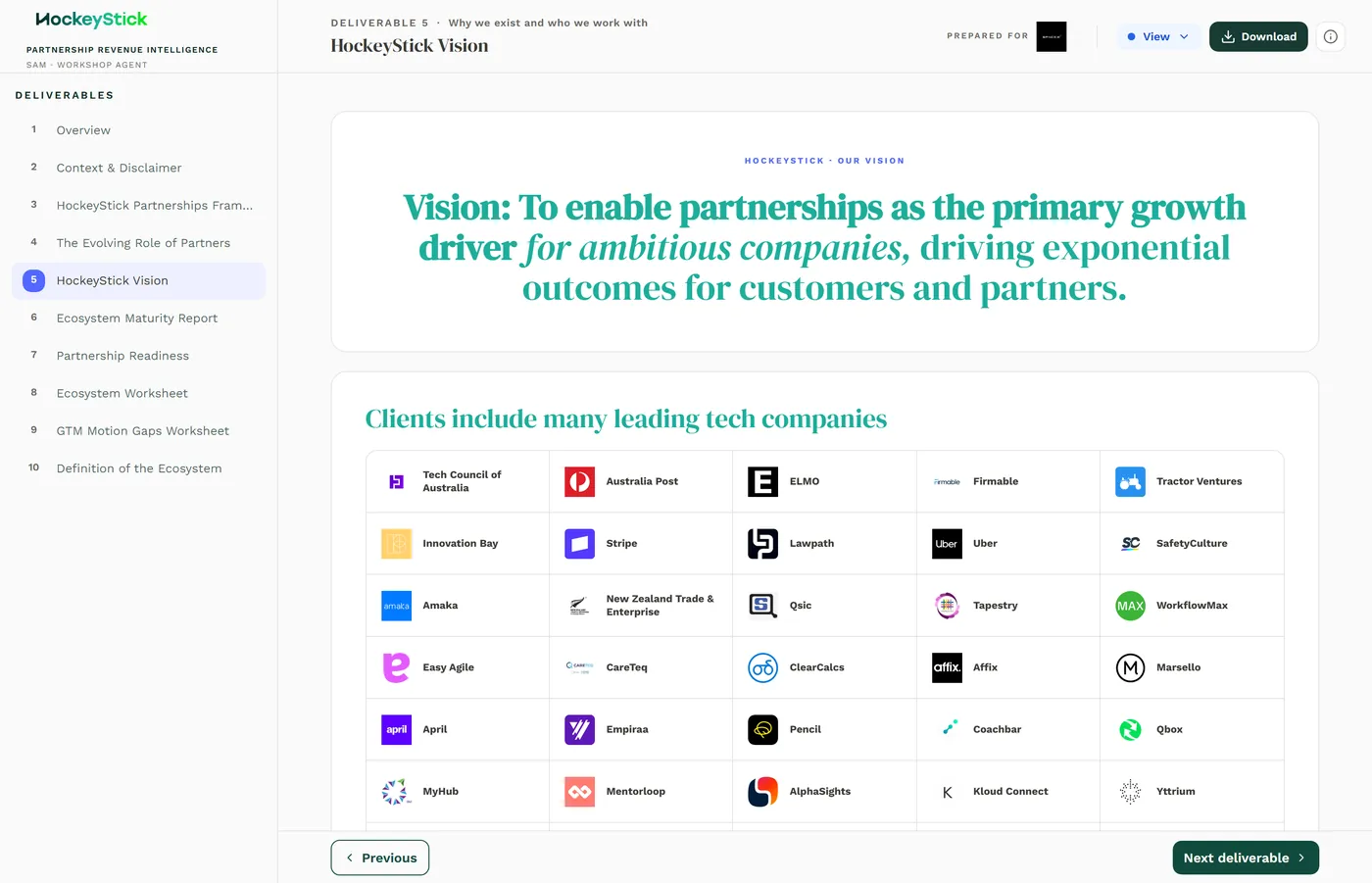Viewport: 1372px width, 883px height.
Task: Open Definition of the Ecosystem
Action: 138,468
